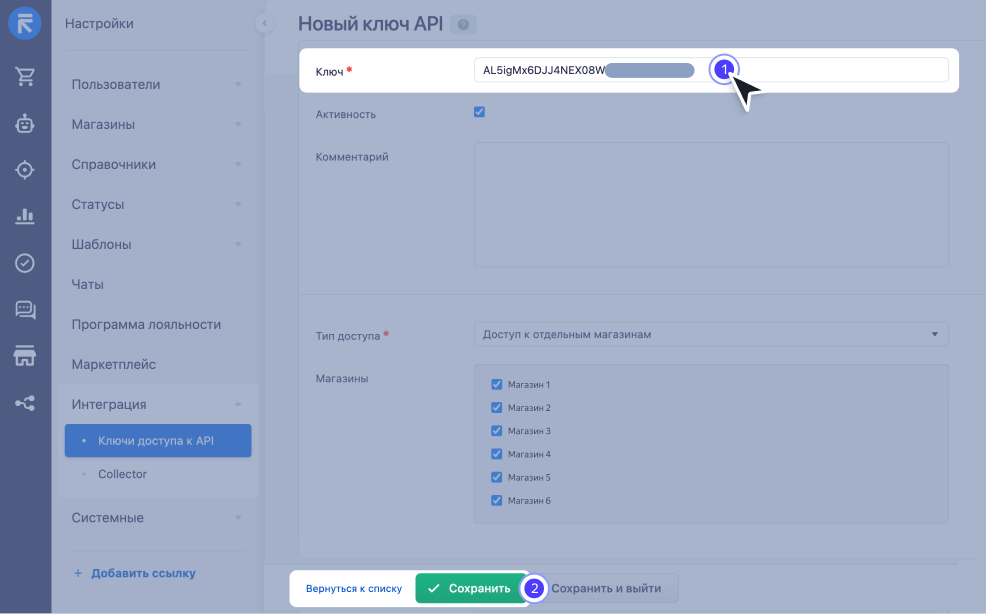The image size is (986, 614).
Task: Click the help question mark beside title
Action: point(463,25)
